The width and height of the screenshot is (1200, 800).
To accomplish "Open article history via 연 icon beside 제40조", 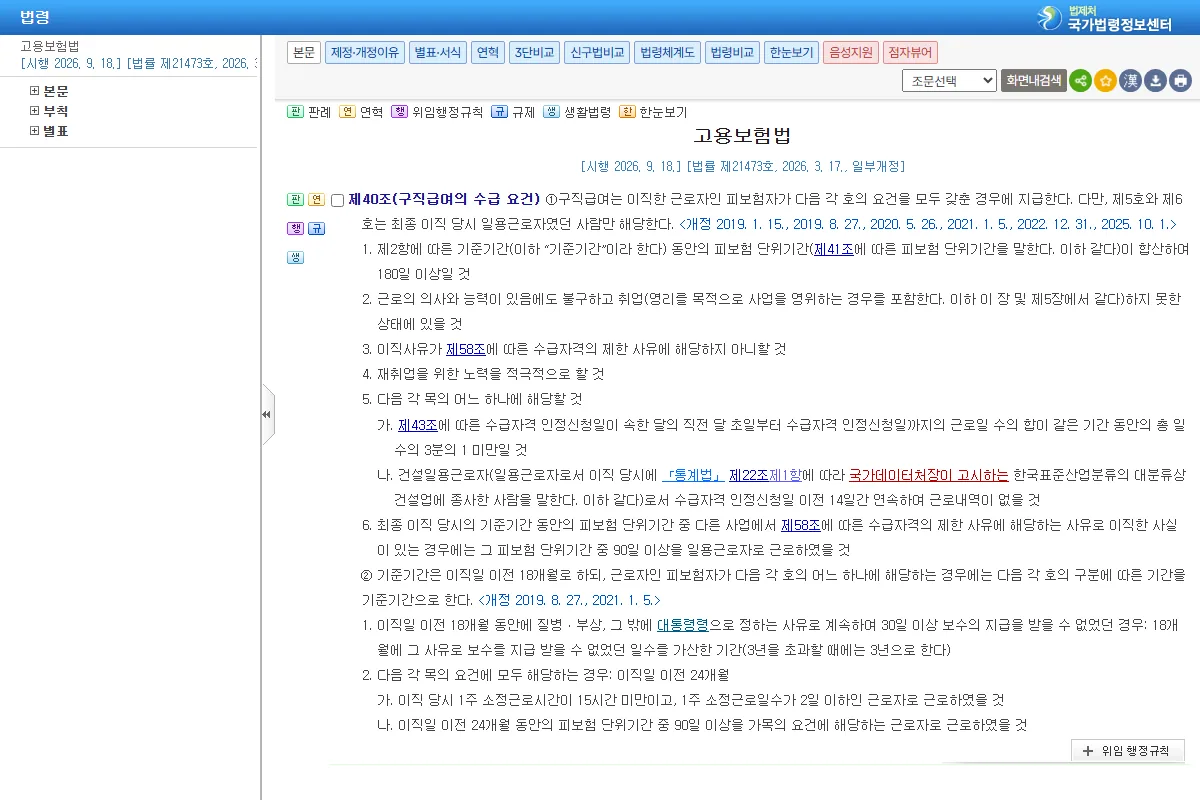I will (x=316, y=199).
